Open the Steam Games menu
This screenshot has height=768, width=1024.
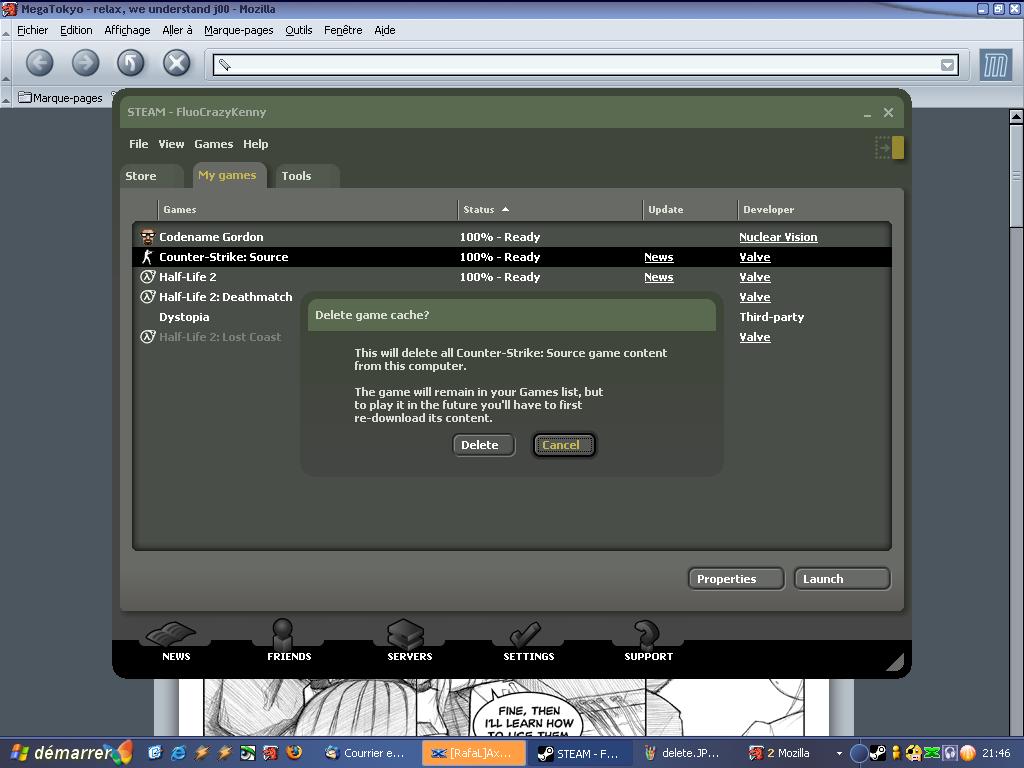213,144
